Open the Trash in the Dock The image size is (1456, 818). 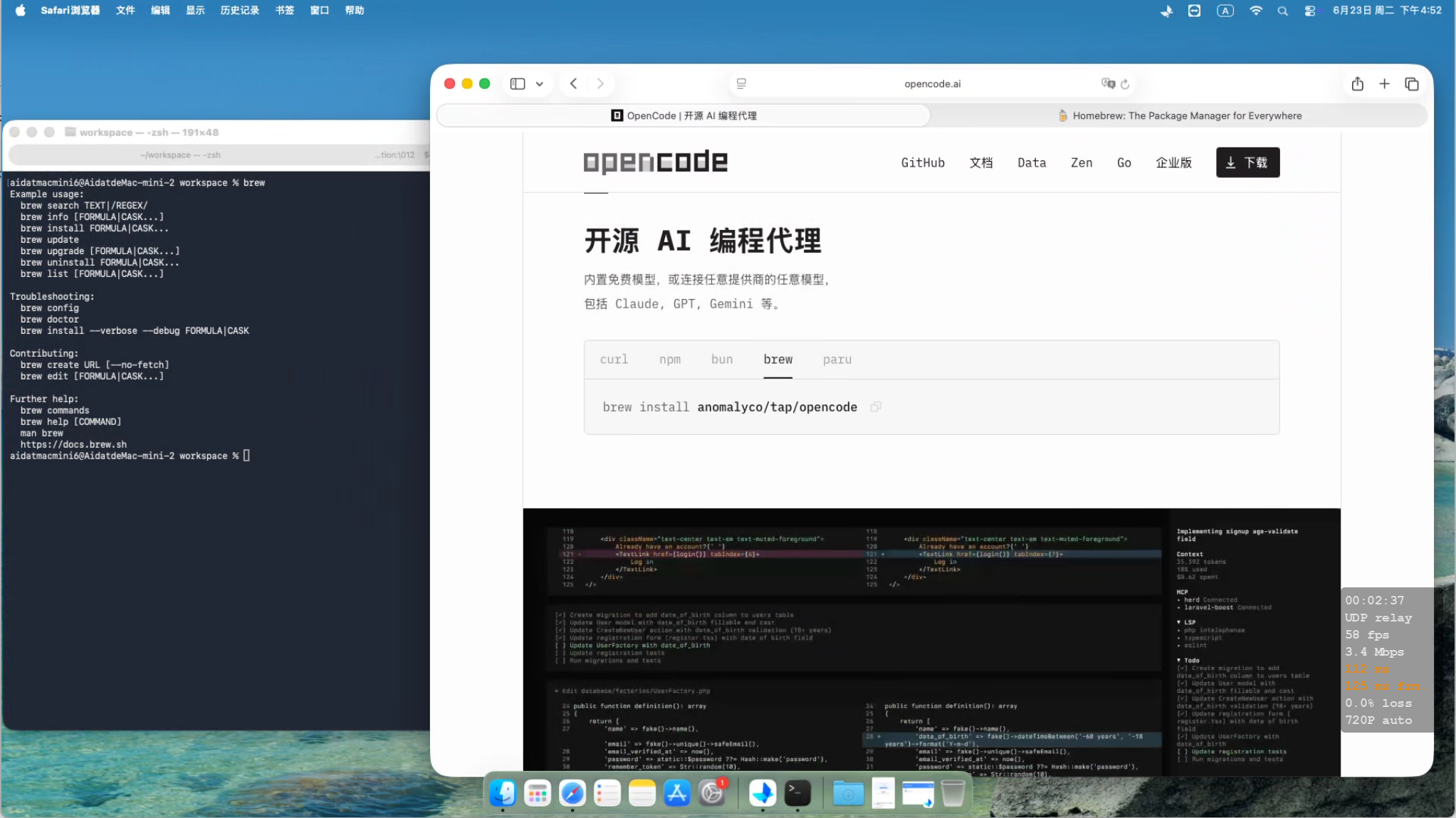tap(953, 792)
